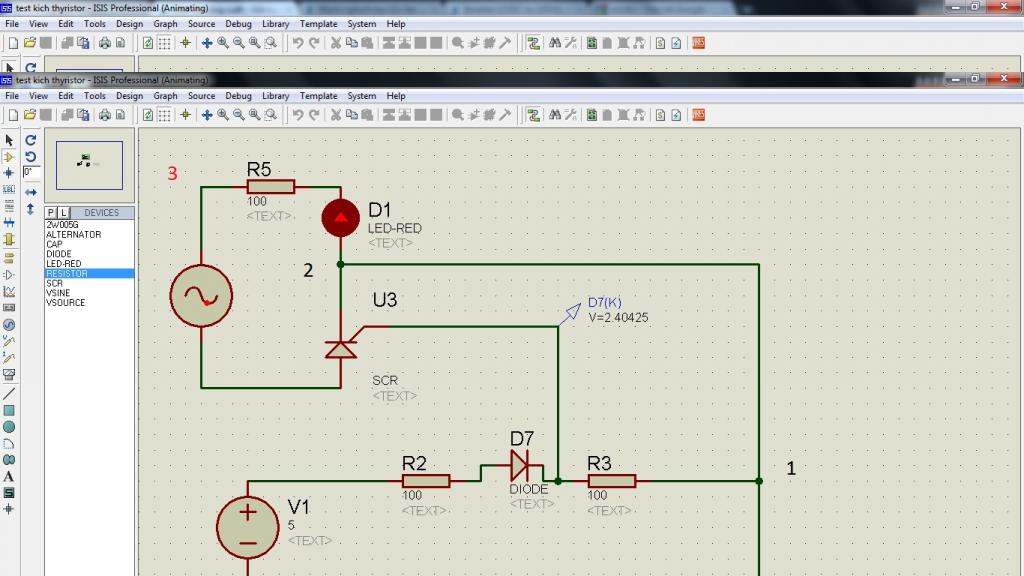Click the overview window thumbnail
1024x576 pixels.
(89, 165)
